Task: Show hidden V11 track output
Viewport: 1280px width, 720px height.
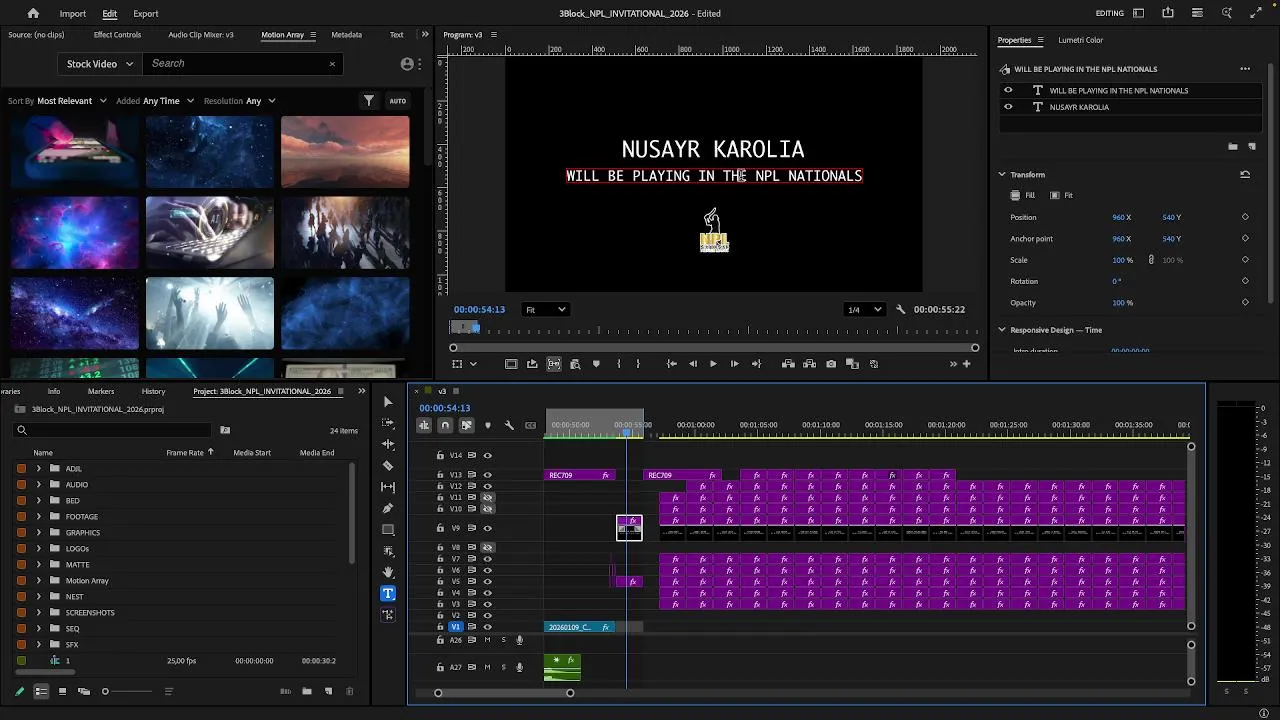Action: pos(488,497)
